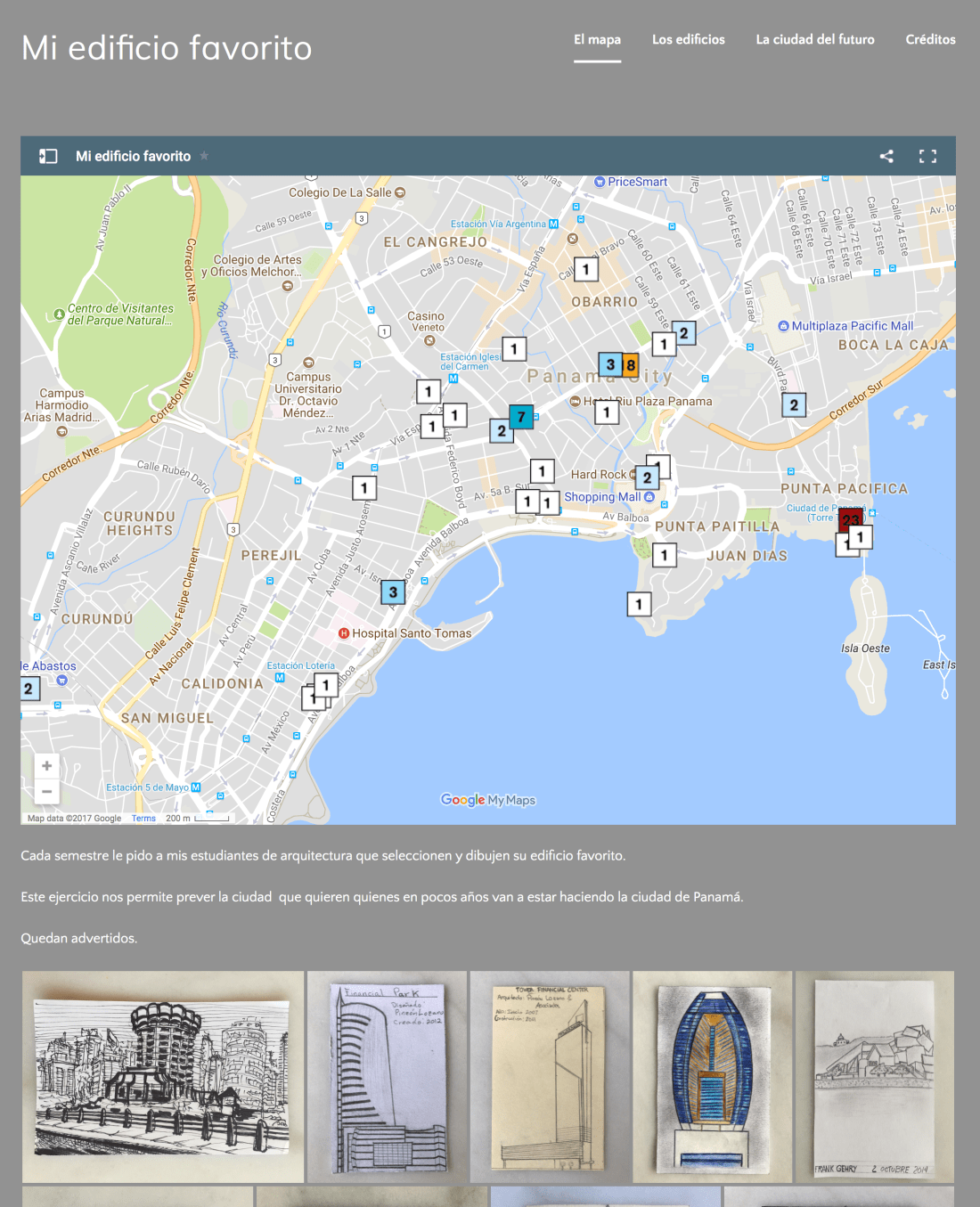The height and width of the screenshot is (1207, 980).
Task: Navigate to the Créditos page
Action: [930, 39]
